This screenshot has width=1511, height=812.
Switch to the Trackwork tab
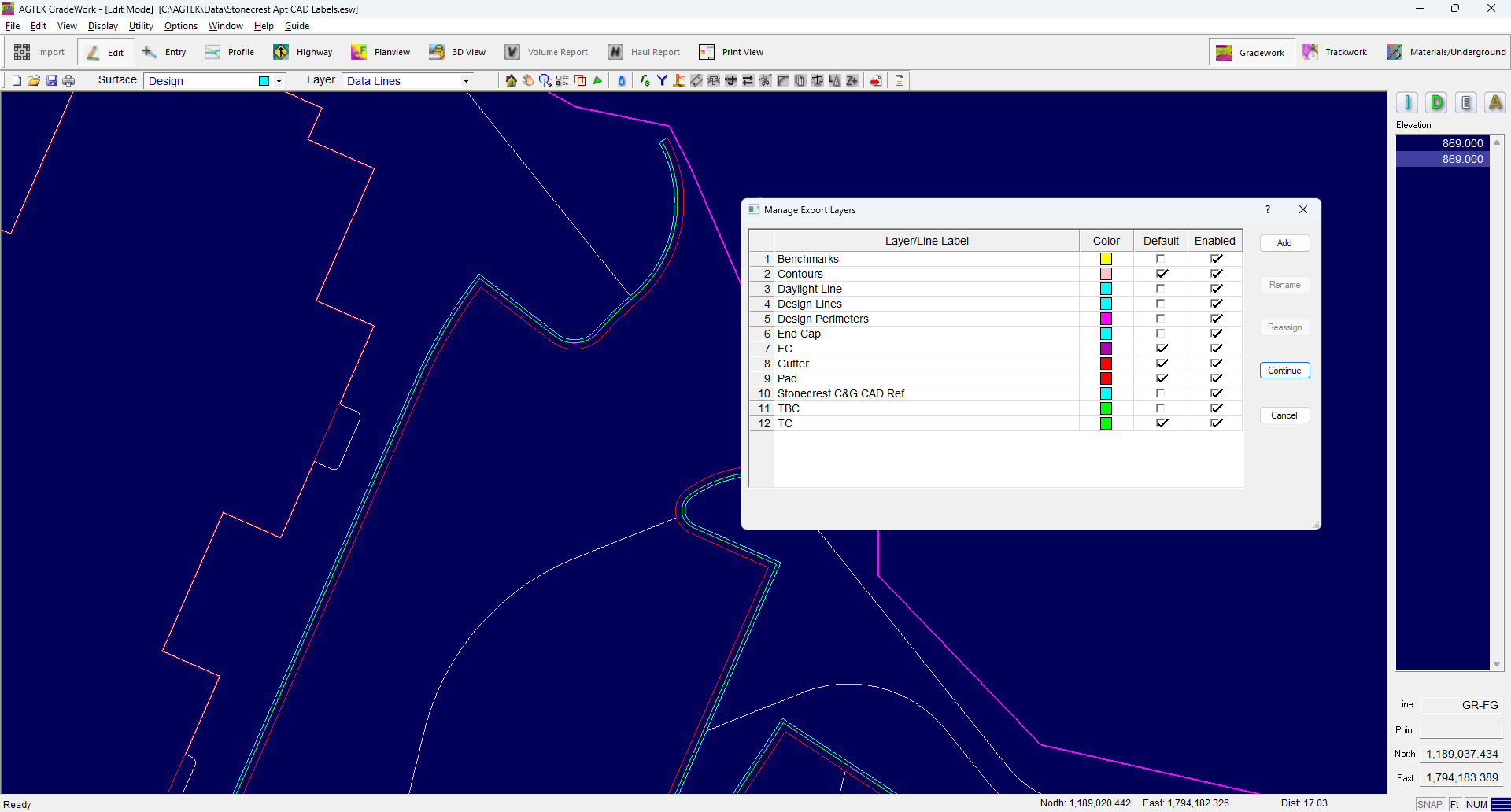(x=1336, y=52)
